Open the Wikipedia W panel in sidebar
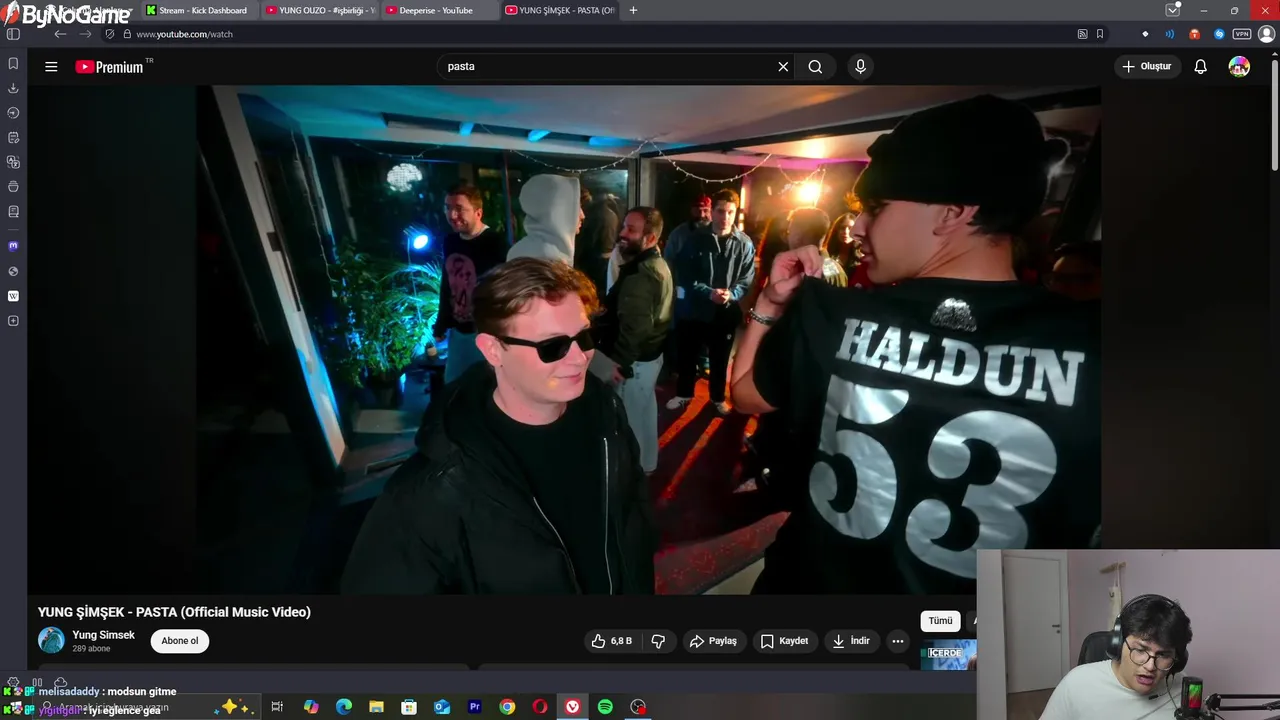This screenshot has height=720, width=1280. pyautogui.click(x=13, y=296)
